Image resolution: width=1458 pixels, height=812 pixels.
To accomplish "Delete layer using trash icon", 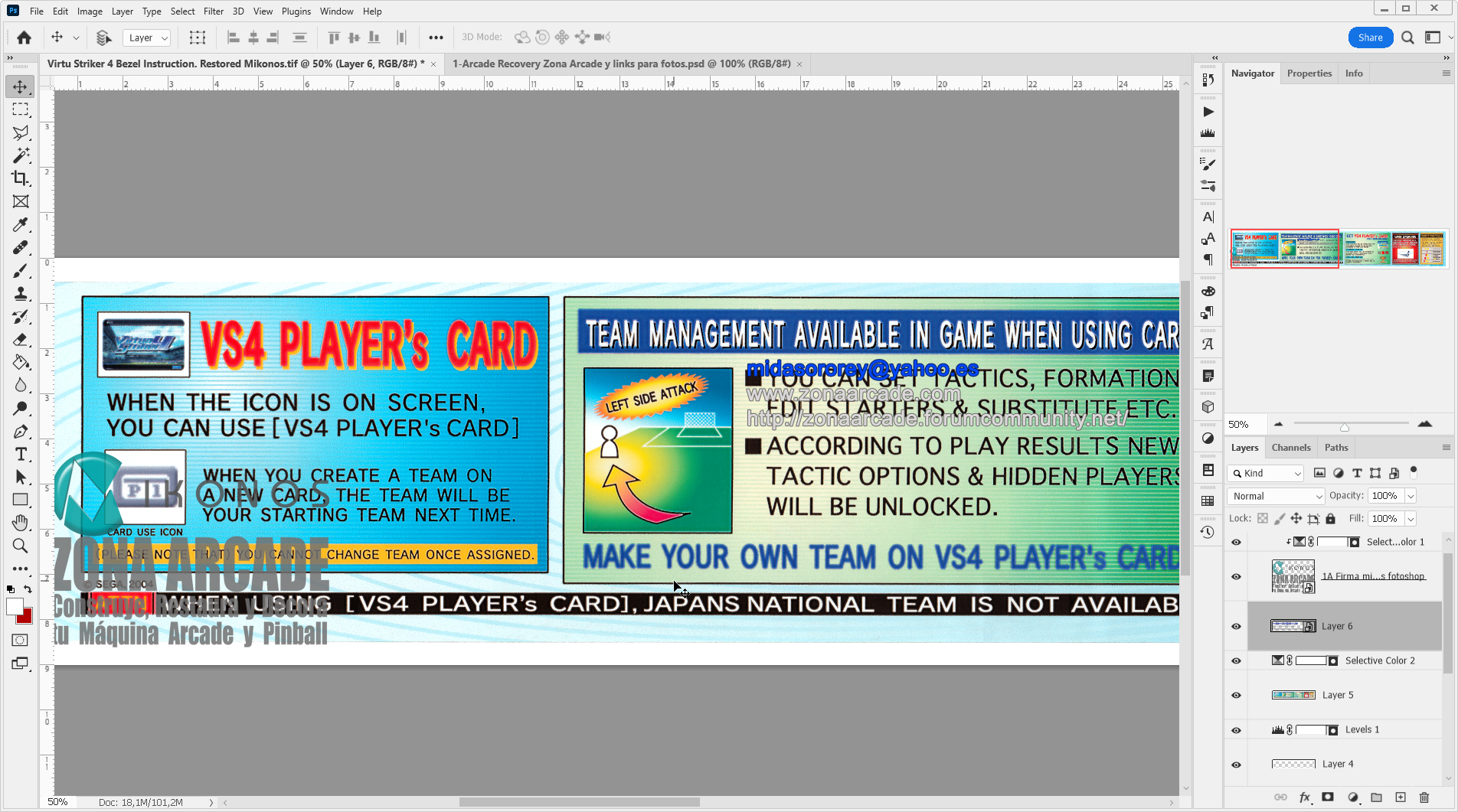I will point(1424,797).
